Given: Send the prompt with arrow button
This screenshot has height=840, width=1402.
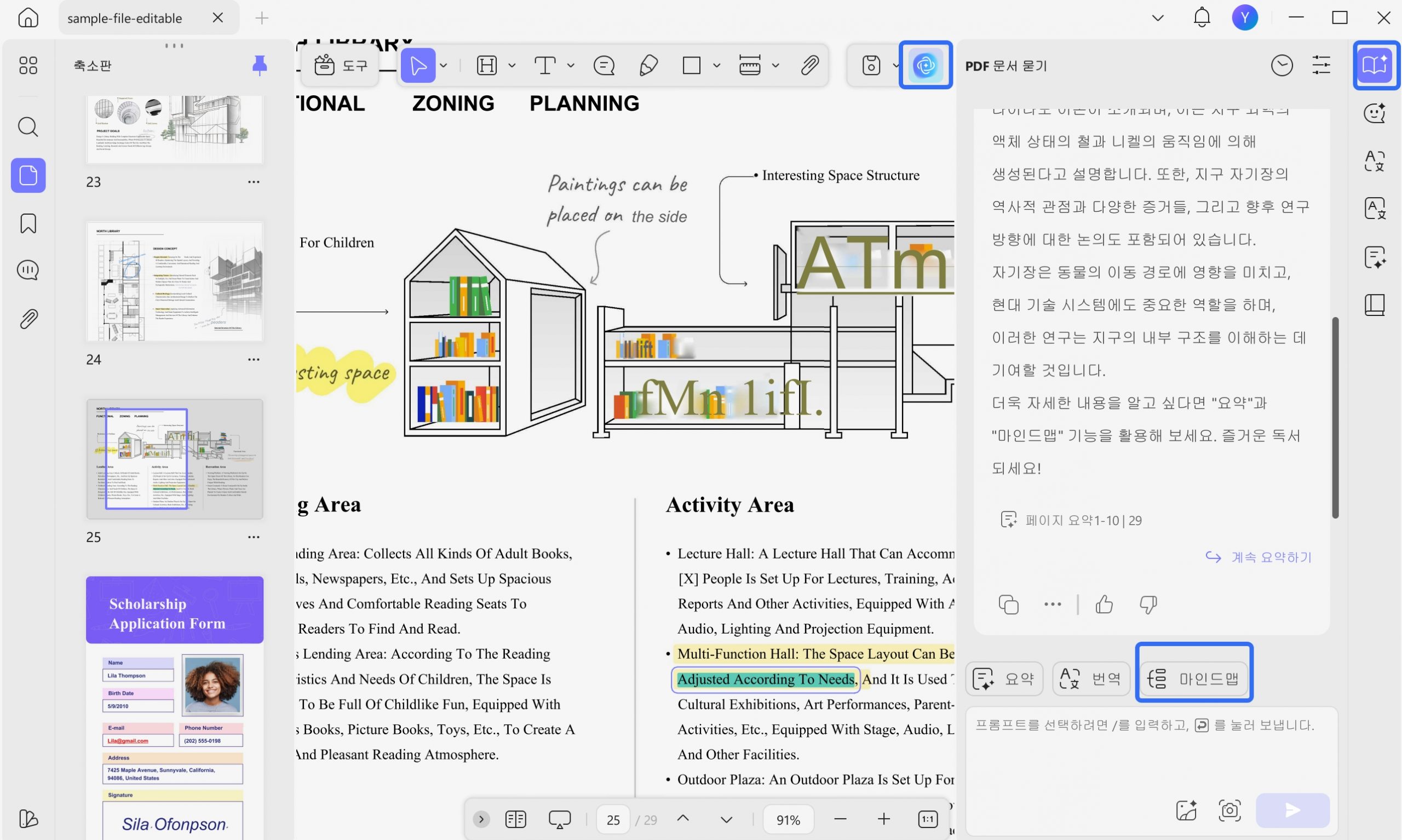Looking at the screenshot, I should pyautogui.click(x=1293, y=810).
